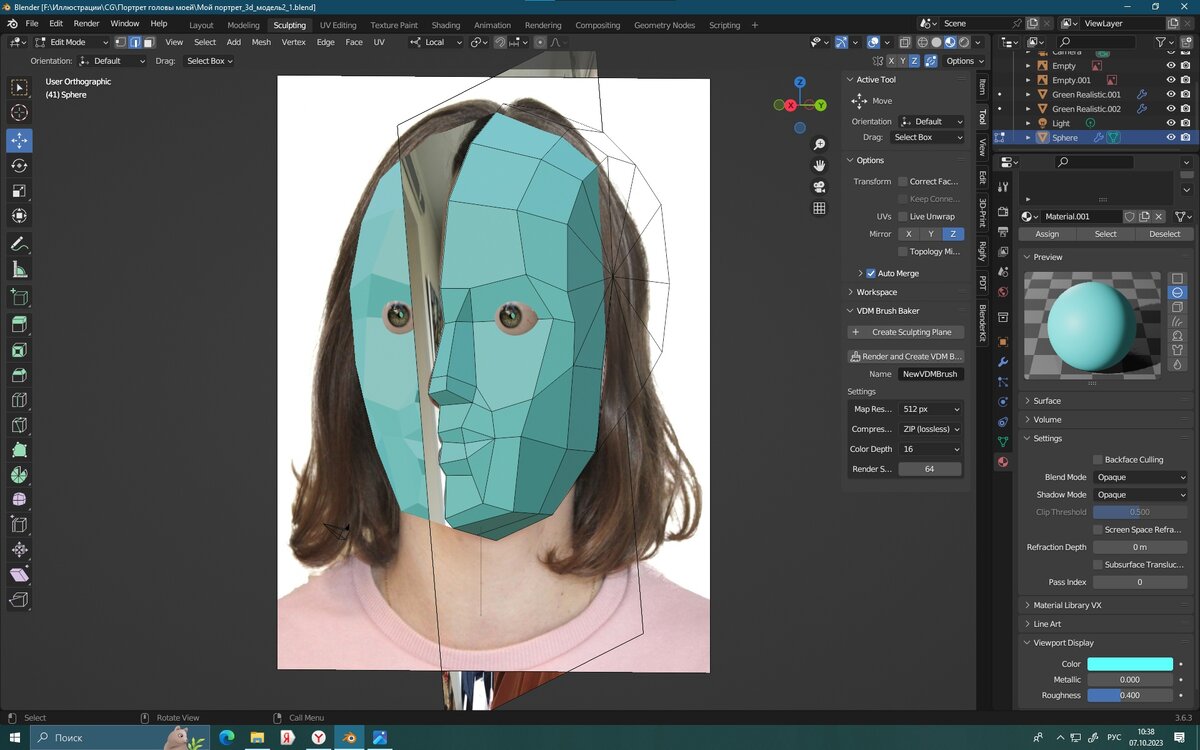
Task: Toggle the Topology Mirror checkbox
Action: (903, 251)
